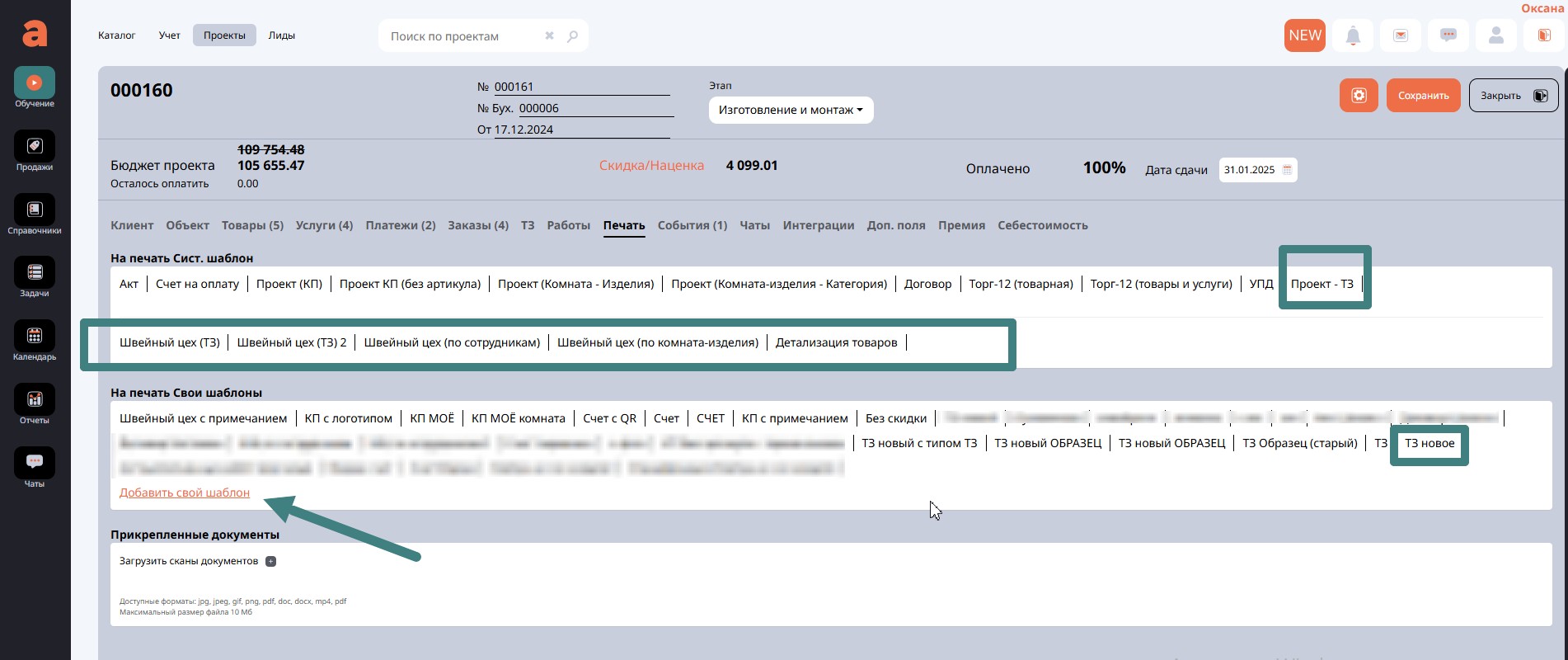
Task: Open the date picker for Дата сдачи
Action: [x=1287, y=170]
